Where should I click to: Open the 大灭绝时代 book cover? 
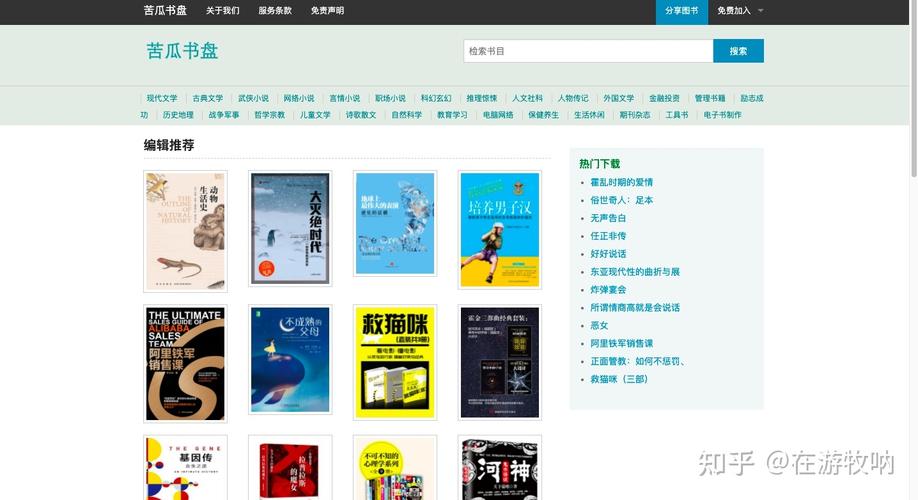290,229
